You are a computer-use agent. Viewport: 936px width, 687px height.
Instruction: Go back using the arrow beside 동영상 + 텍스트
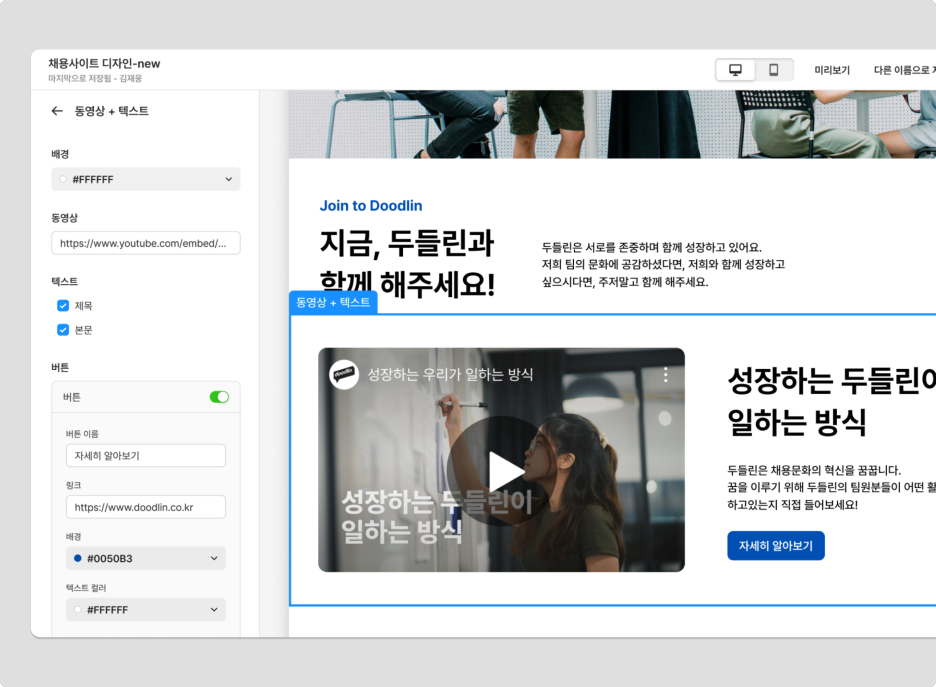coord(57,111)
